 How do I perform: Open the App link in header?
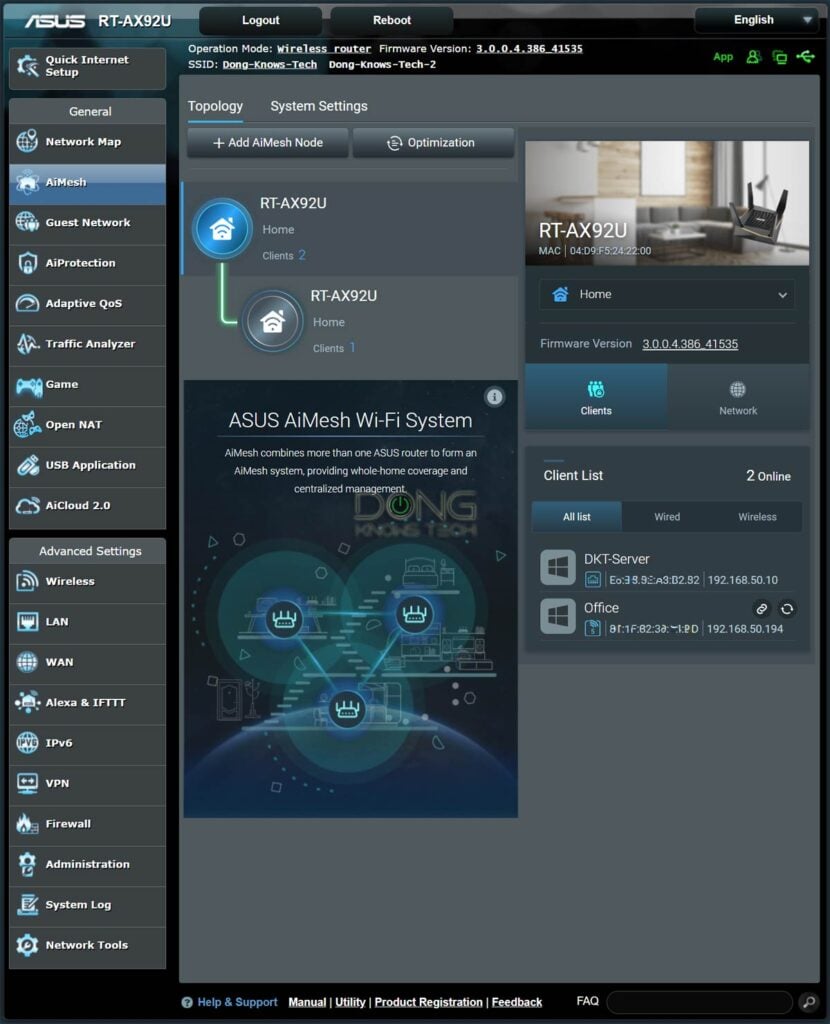(723, 57)
